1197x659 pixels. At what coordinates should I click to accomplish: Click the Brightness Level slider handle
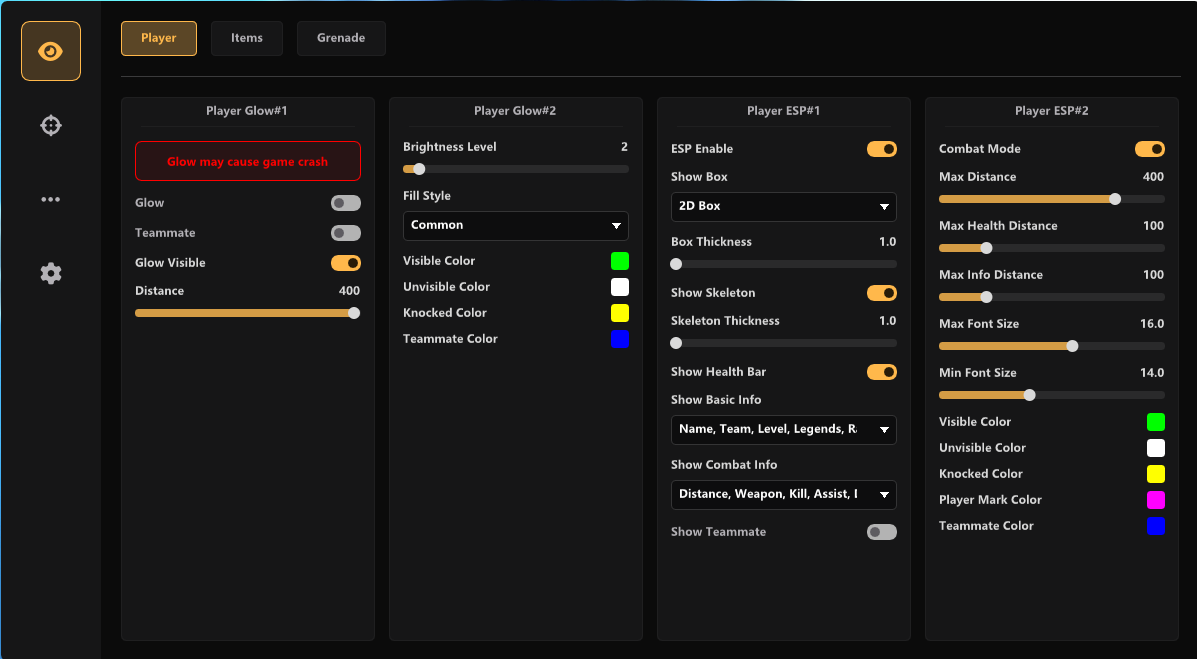click(x=419, y=169)
